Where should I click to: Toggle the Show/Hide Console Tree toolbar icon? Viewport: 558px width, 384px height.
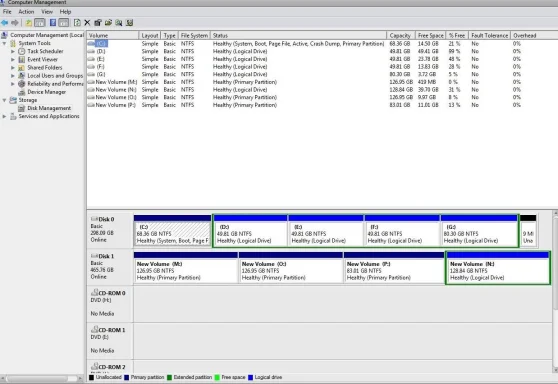click(40, 23)
